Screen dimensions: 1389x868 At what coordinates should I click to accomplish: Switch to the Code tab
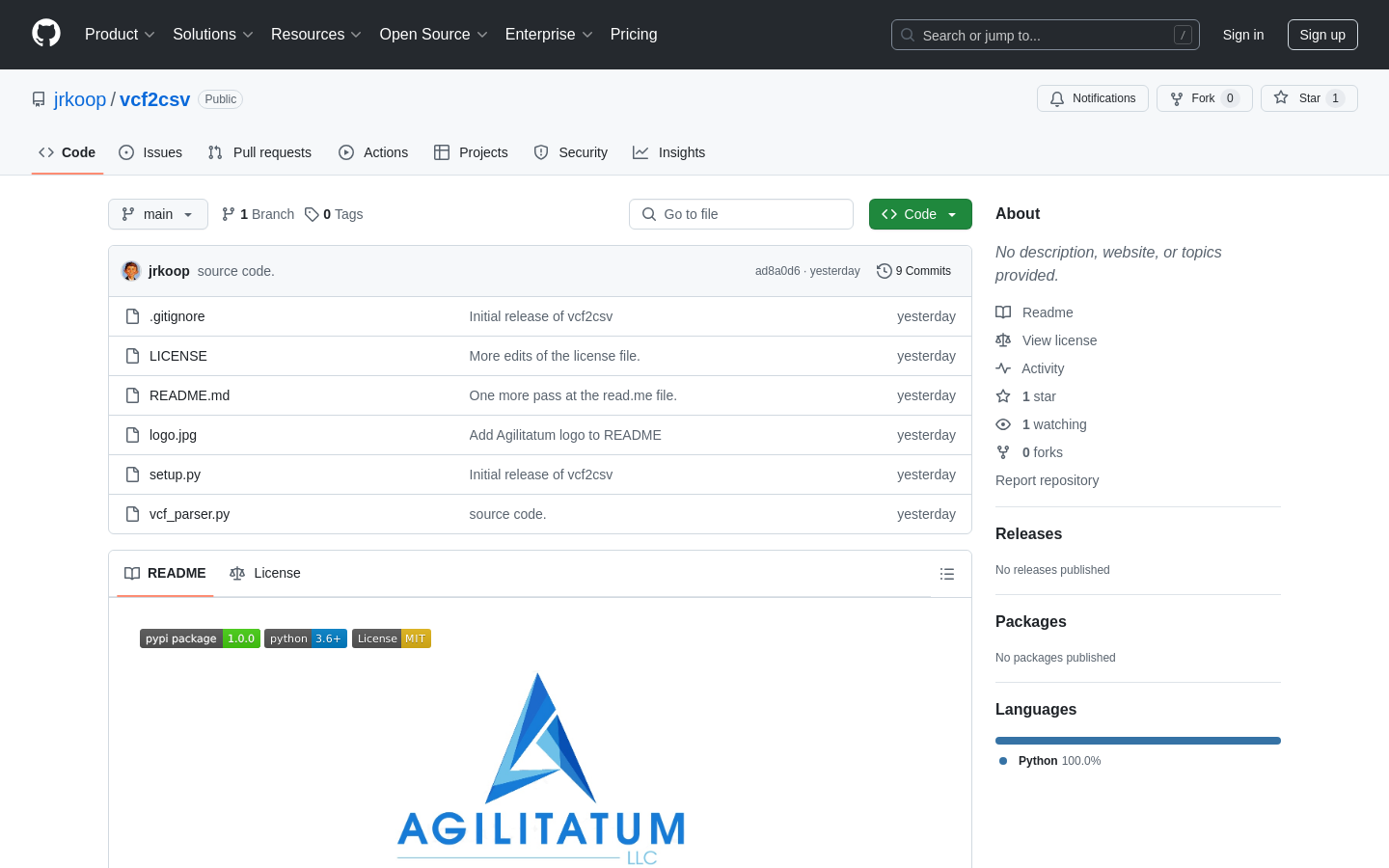pos(68,152)
